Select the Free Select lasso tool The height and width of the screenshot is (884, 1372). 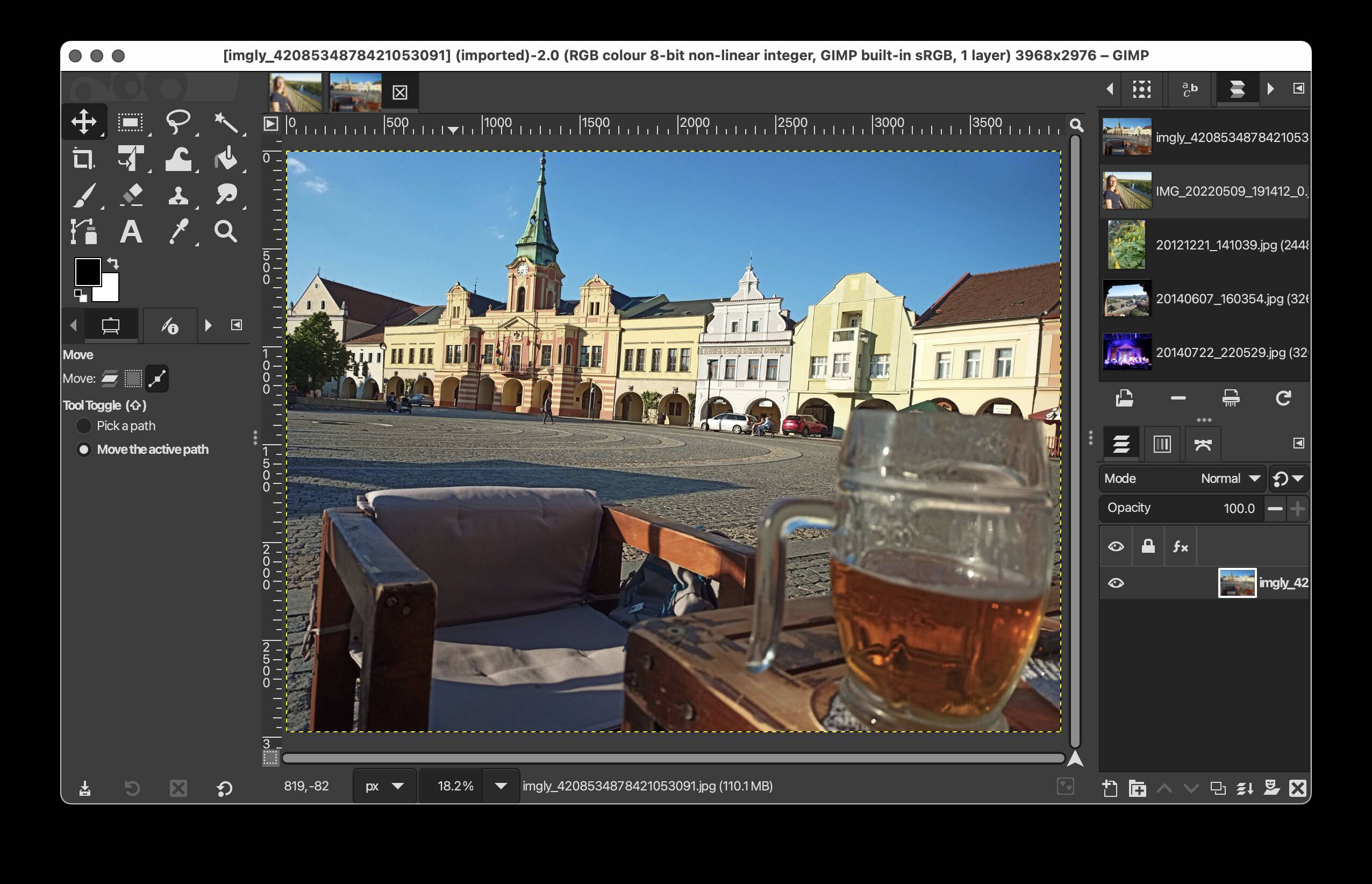(x=178, y=121)
